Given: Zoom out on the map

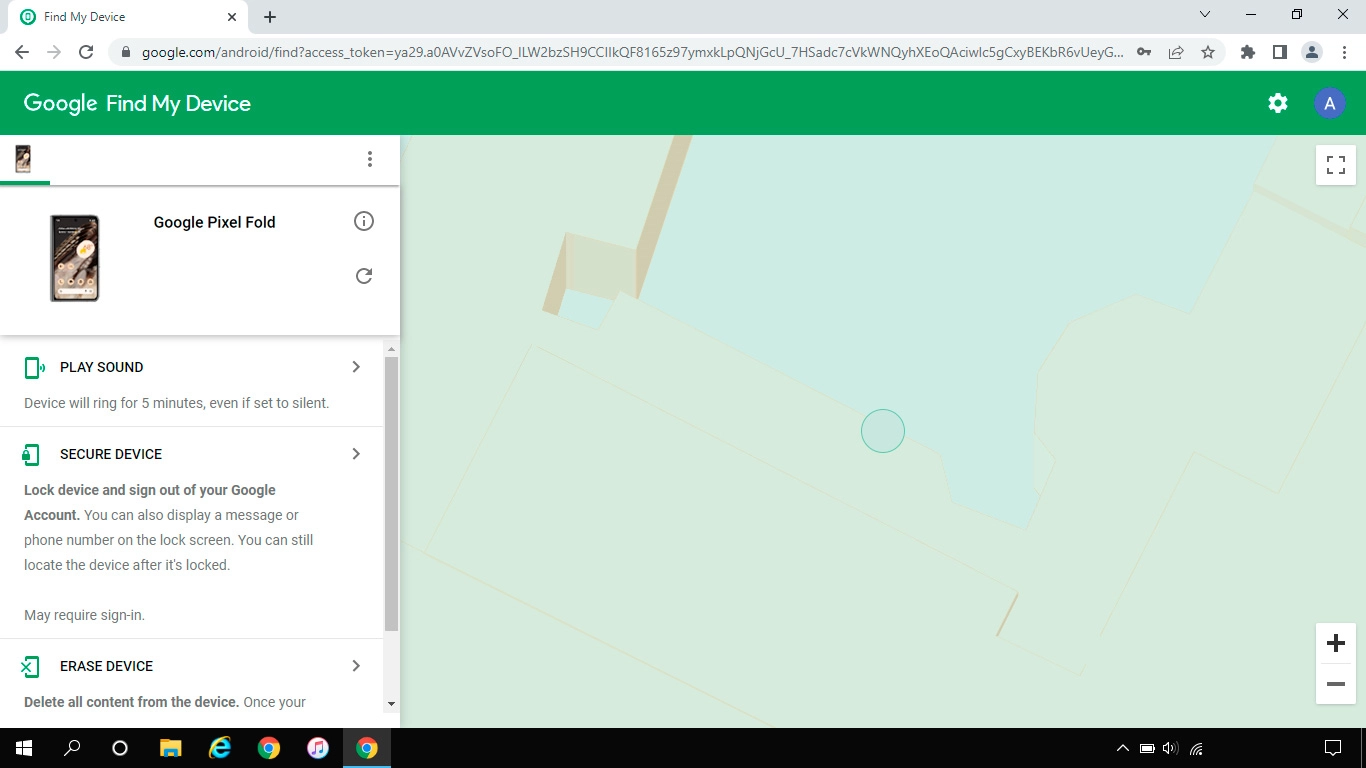Looking at the screenshot, I should pyautogui.click(x=1335, y=684).
